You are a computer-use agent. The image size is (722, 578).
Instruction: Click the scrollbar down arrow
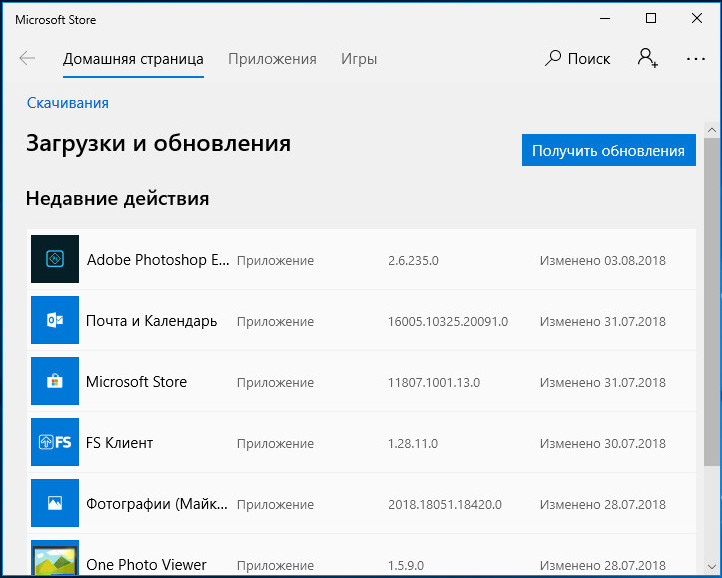pyautogui.click(x=712, y=566)
